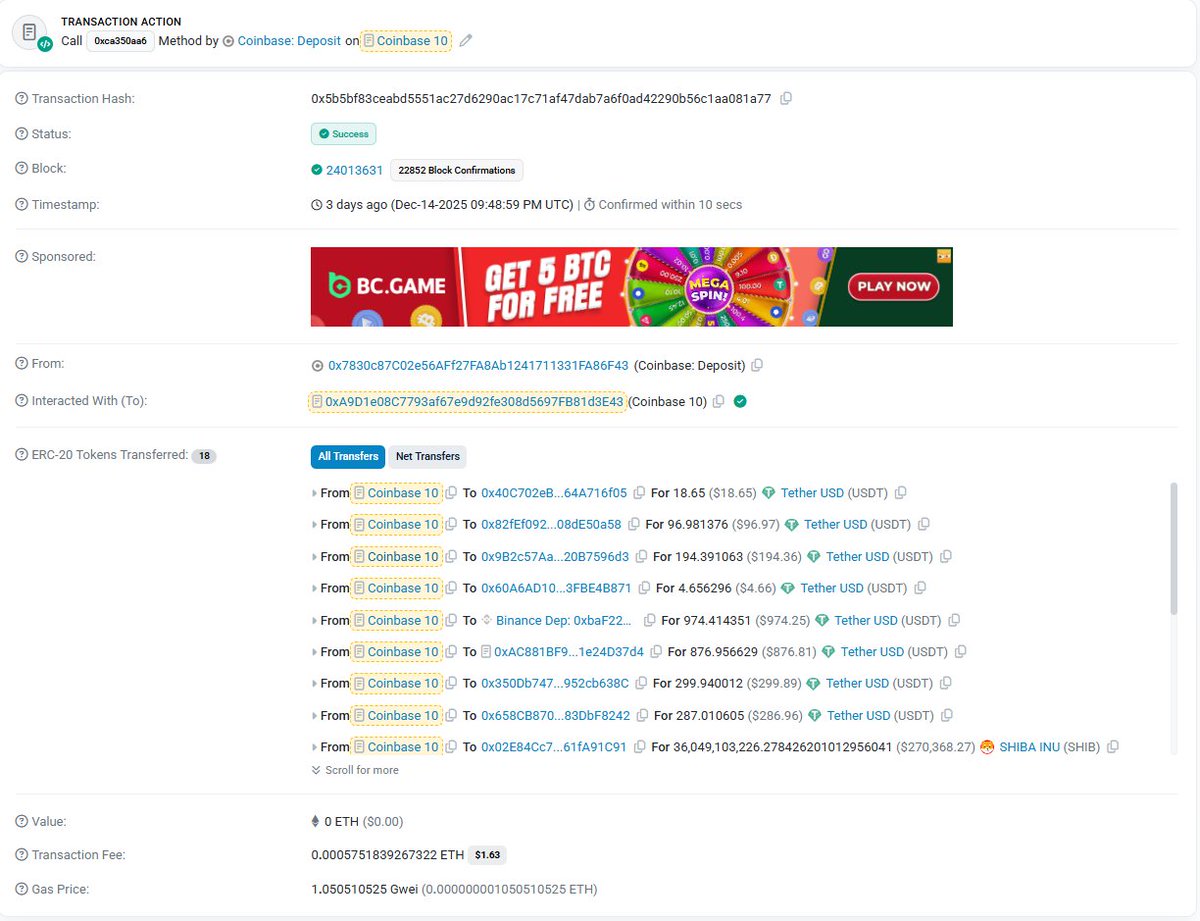Open block 24013631
The width and height of the screenshot is (1200, 921).
coord(354,170)
